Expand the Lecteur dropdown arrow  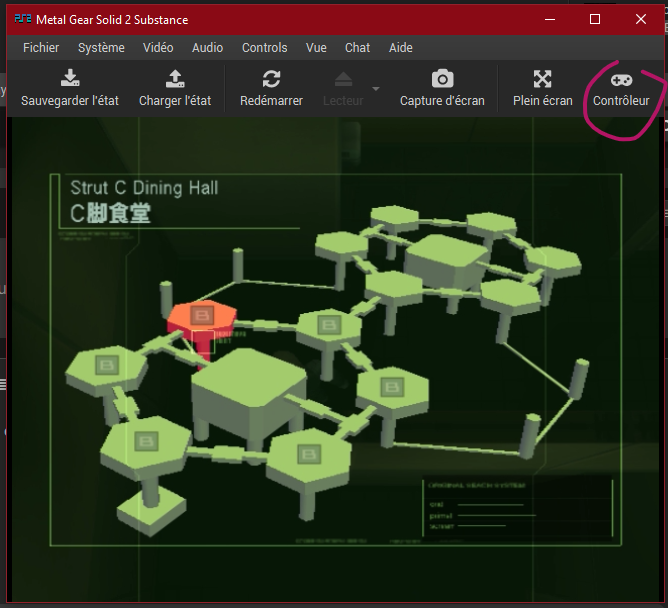pyautogui.click(x=376, y=89)
